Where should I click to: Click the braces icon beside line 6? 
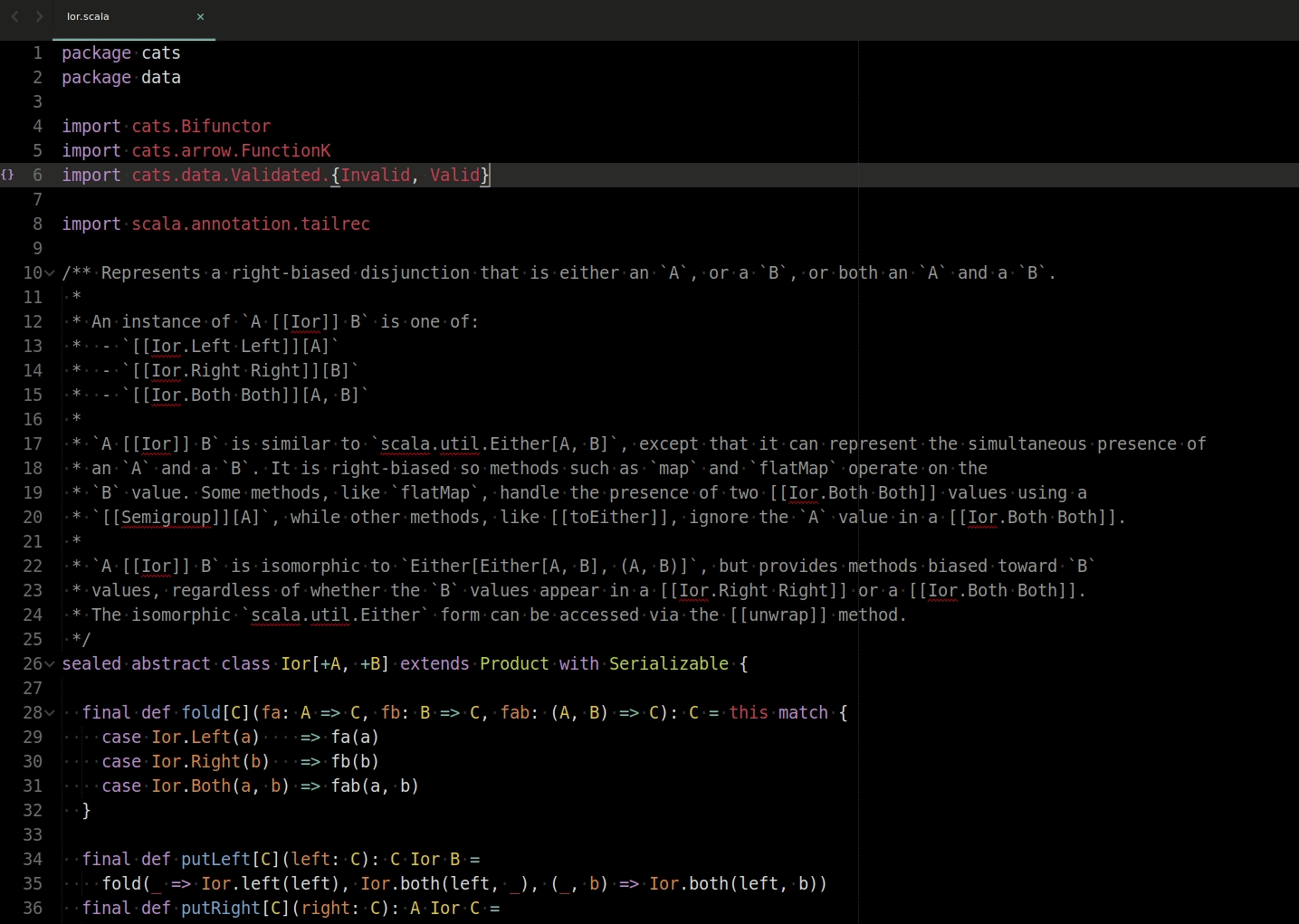tap(7, 175)
